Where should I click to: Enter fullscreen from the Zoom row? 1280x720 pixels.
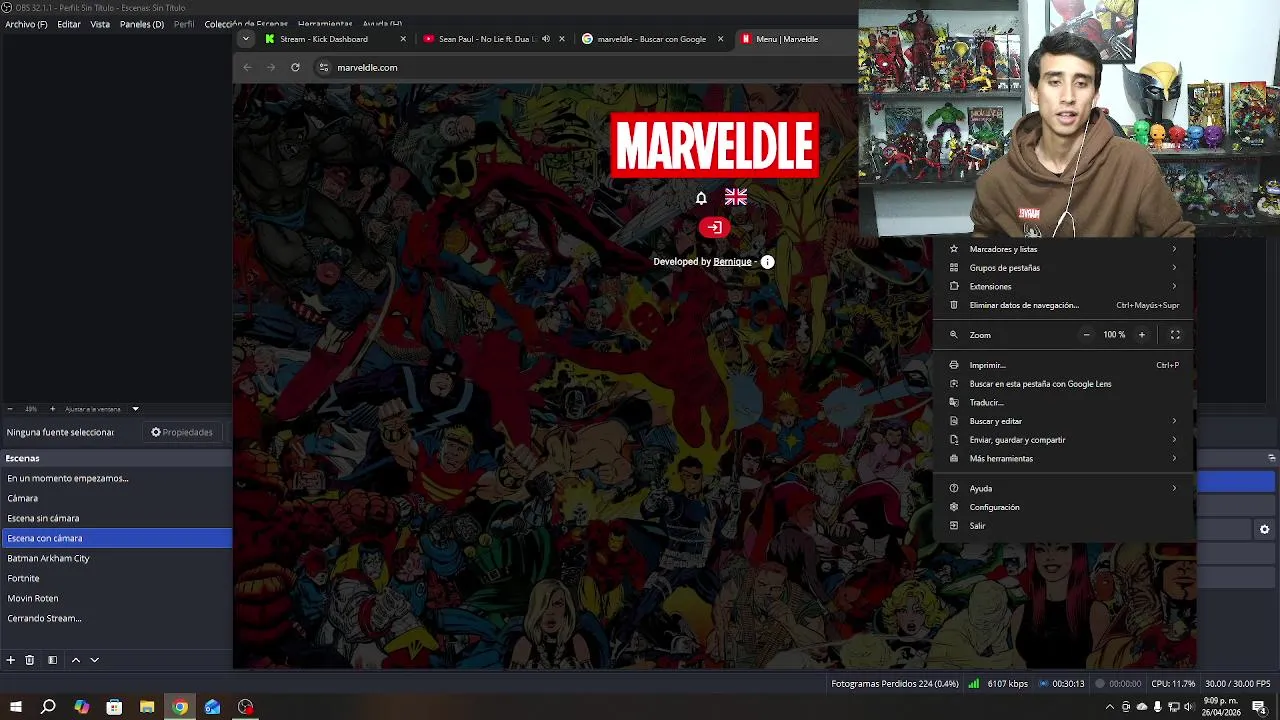tap(1175, 335)
